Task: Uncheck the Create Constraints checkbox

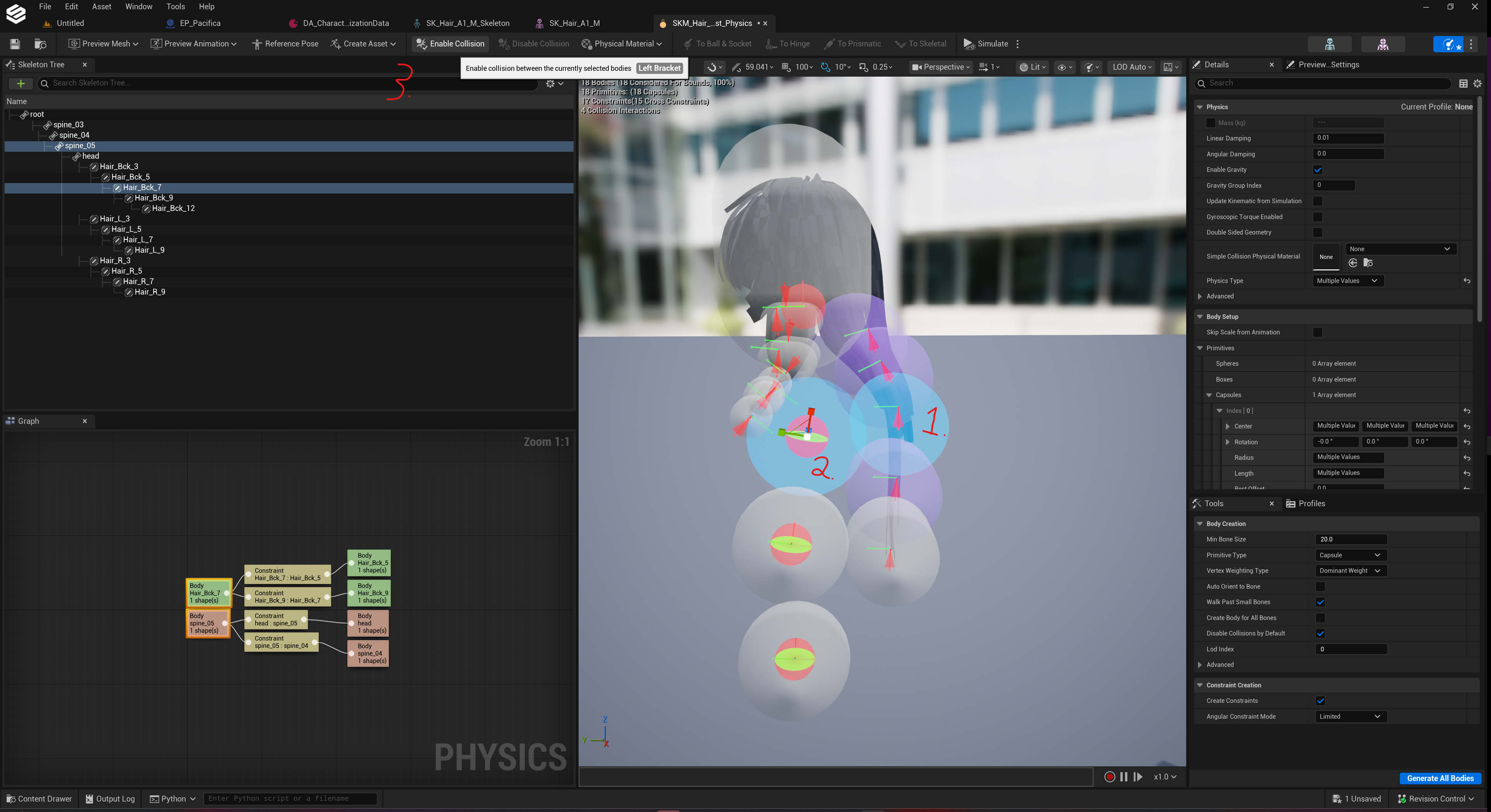Action: pyautogui.click(x=1320, y=701)
